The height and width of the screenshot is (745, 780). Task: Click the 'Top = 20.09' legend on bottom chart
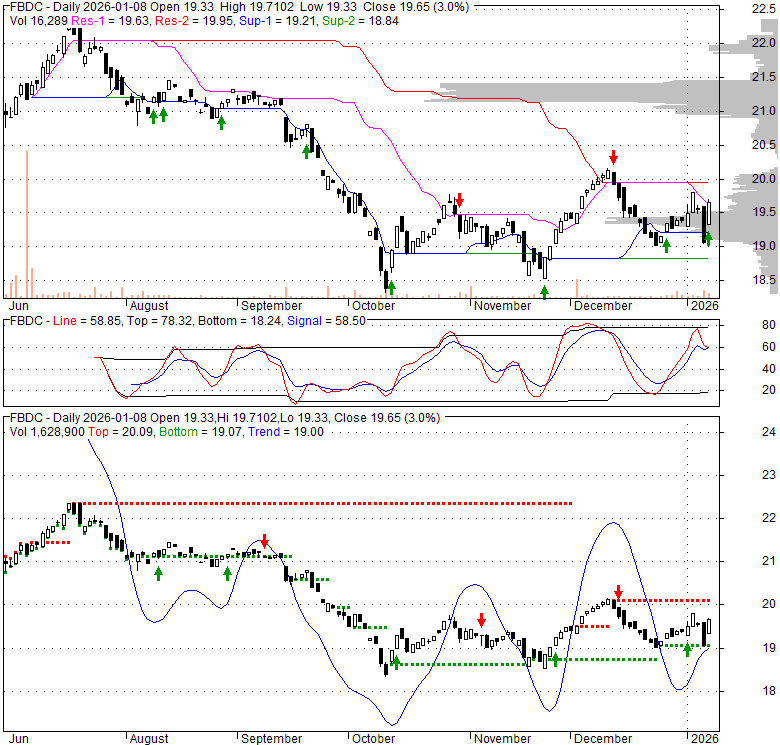[121, 432]
